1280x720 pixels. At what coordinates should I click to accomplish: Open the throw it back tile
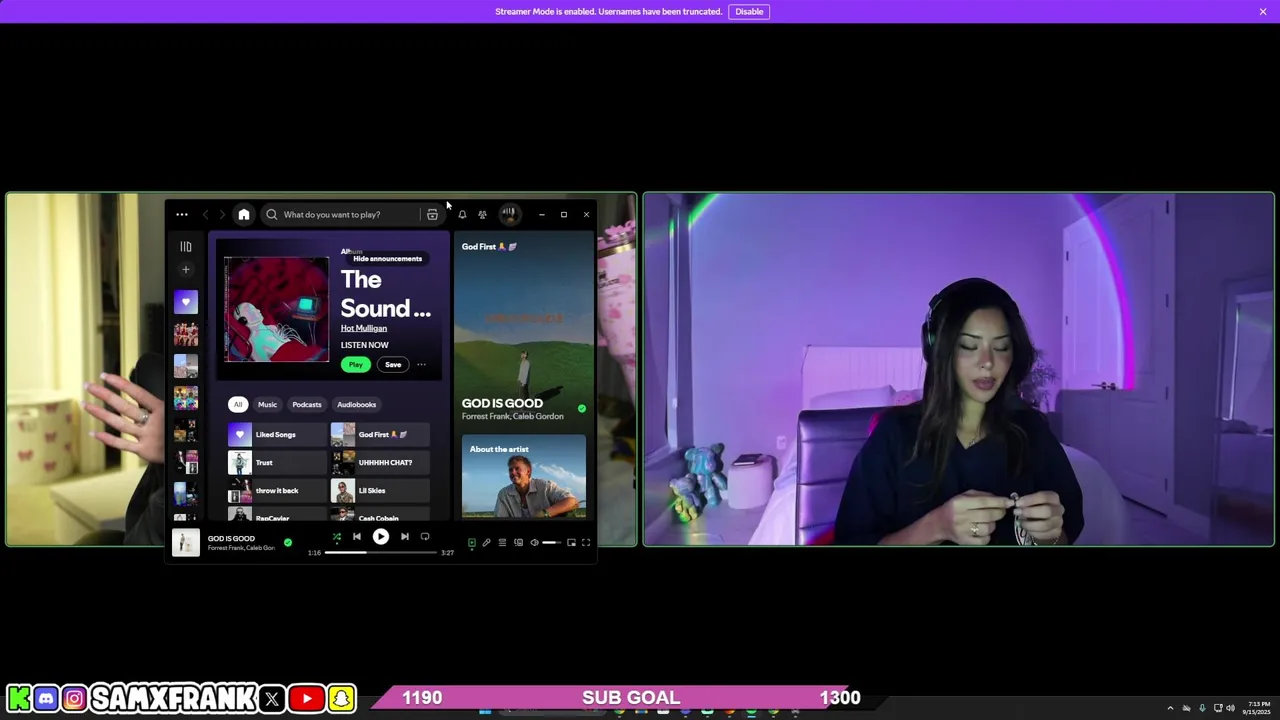tap(277, 490)
